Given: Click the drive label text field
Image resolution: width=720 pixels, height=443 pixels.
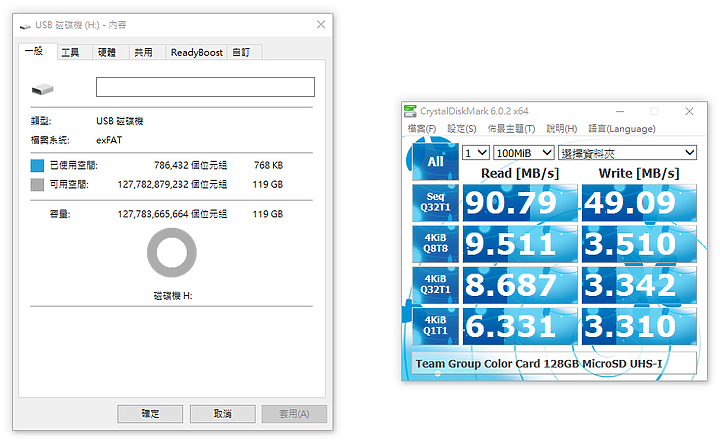Looking at the screenshot, I should [x=205, y=87].
